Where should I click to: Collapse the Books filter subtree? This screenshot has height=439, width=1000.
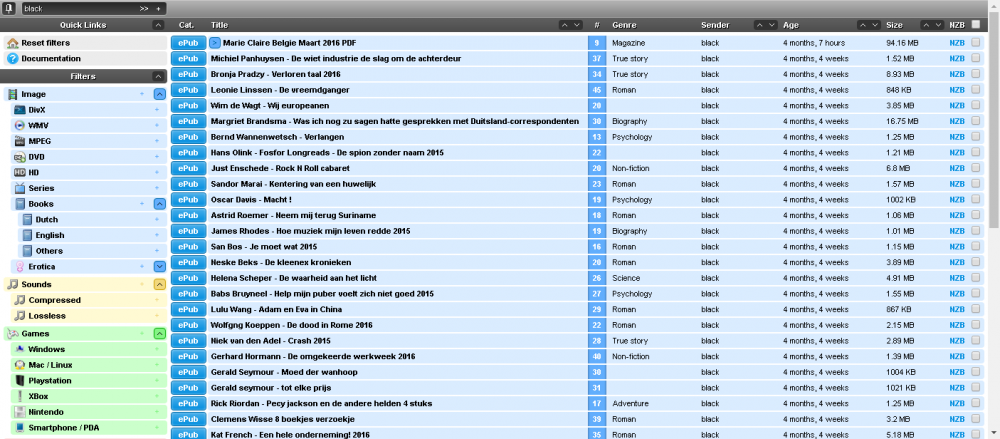coord(158,204)
